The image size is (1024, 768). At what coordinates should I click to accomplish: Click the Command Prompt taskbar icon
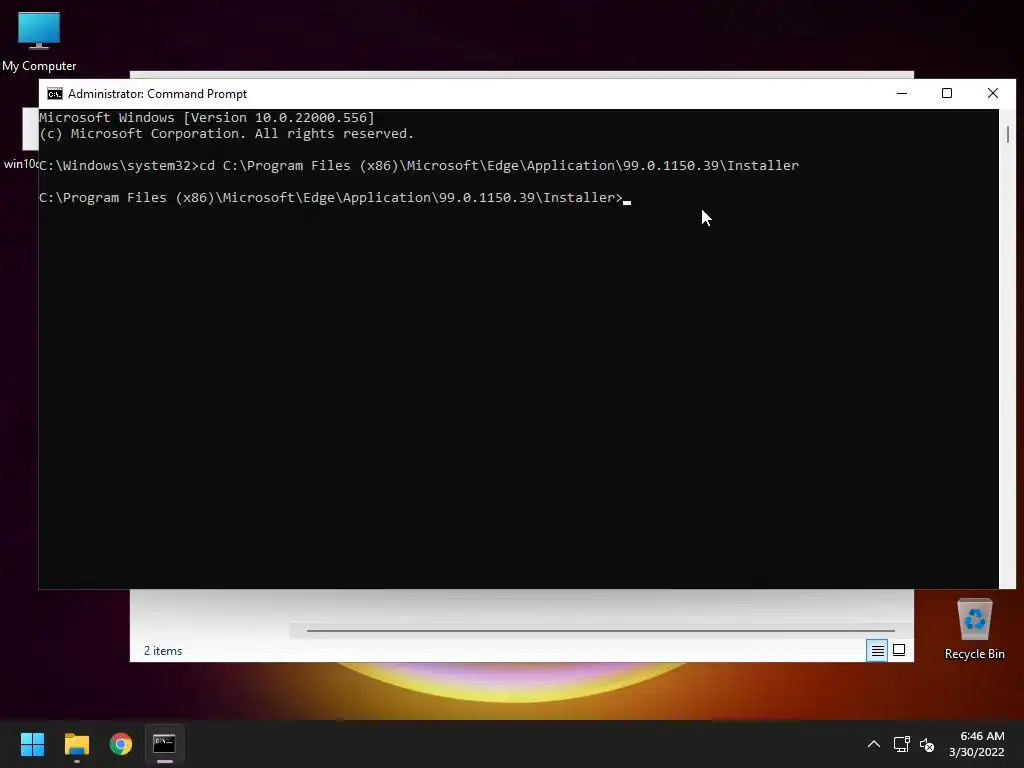165,744
